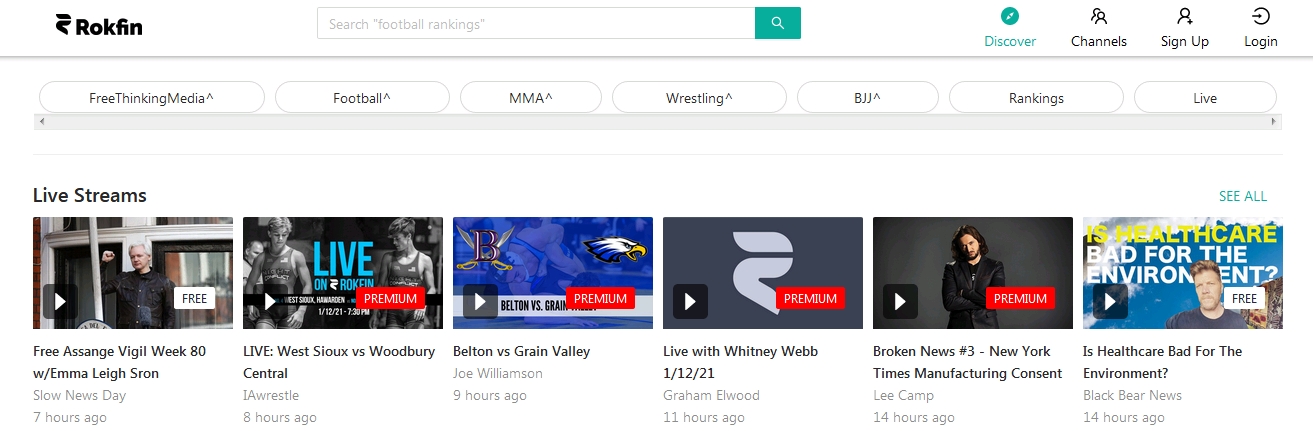Viewport: 1313px width, 431px height.
Task: Click SEE ALL for Live Streams
Action: [1242, 196]
